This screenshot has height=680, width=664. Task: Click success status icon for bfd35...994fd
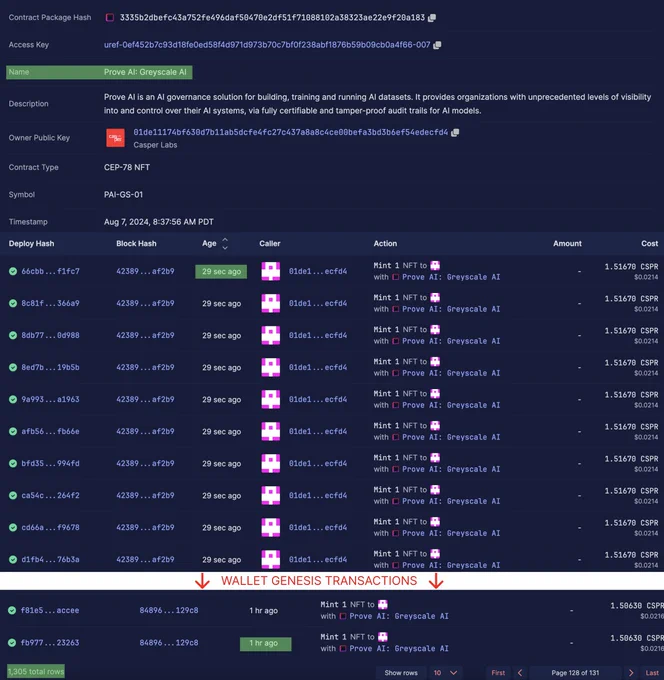coord(13,464)
